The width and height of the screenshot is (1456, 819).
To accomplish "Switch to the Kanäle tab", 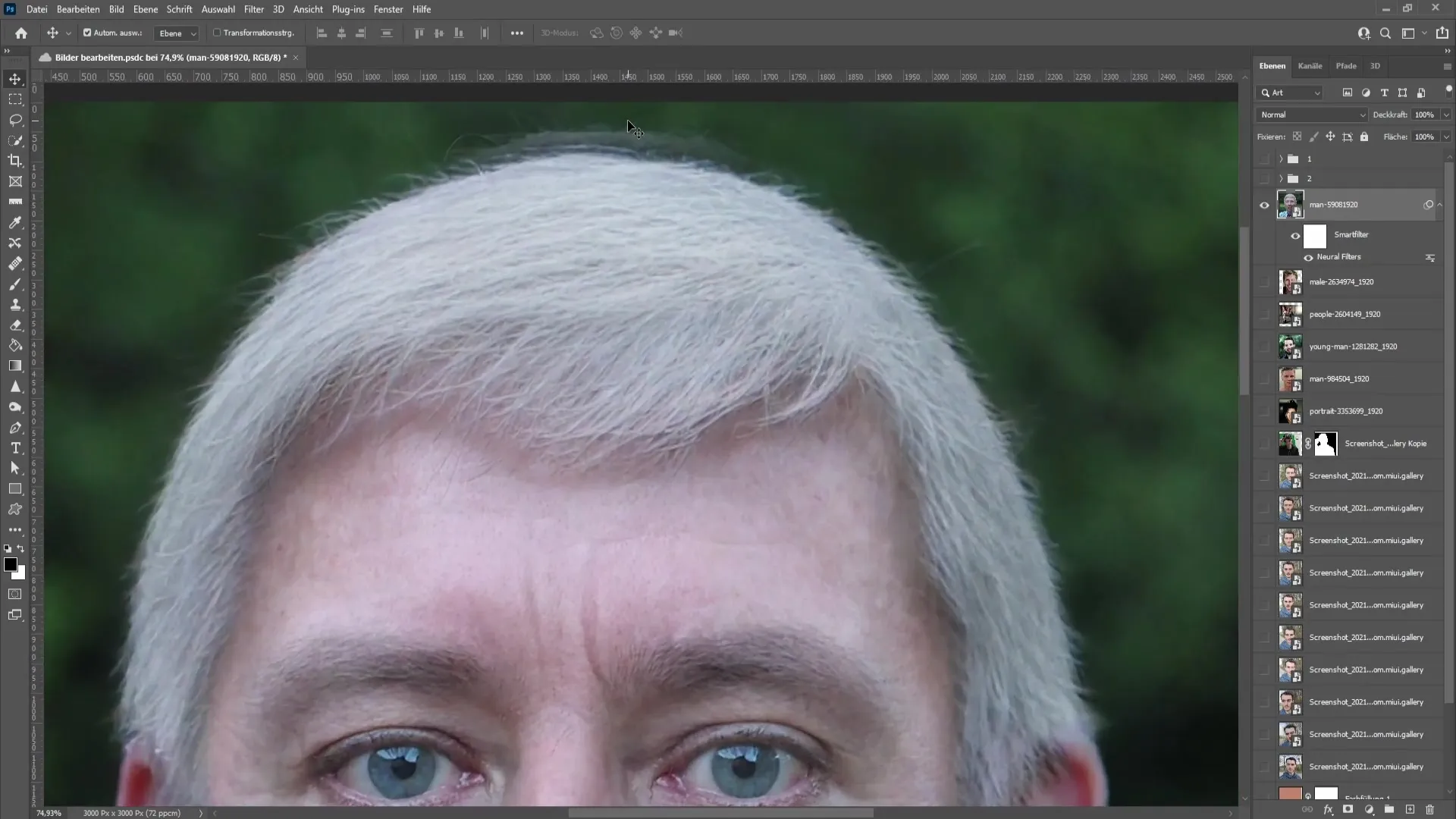I will pyautogui.click(x=1310, y=66).
